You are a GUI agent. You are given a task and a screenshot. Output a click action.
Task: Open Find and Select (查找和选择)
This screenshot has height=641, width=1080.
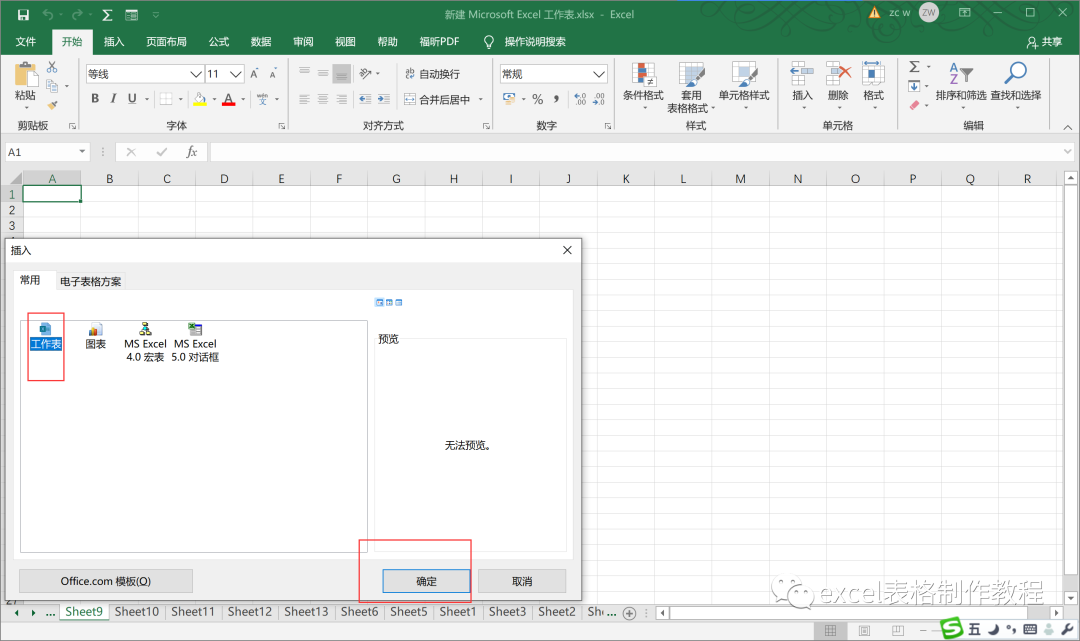[x=1016, y=84]
